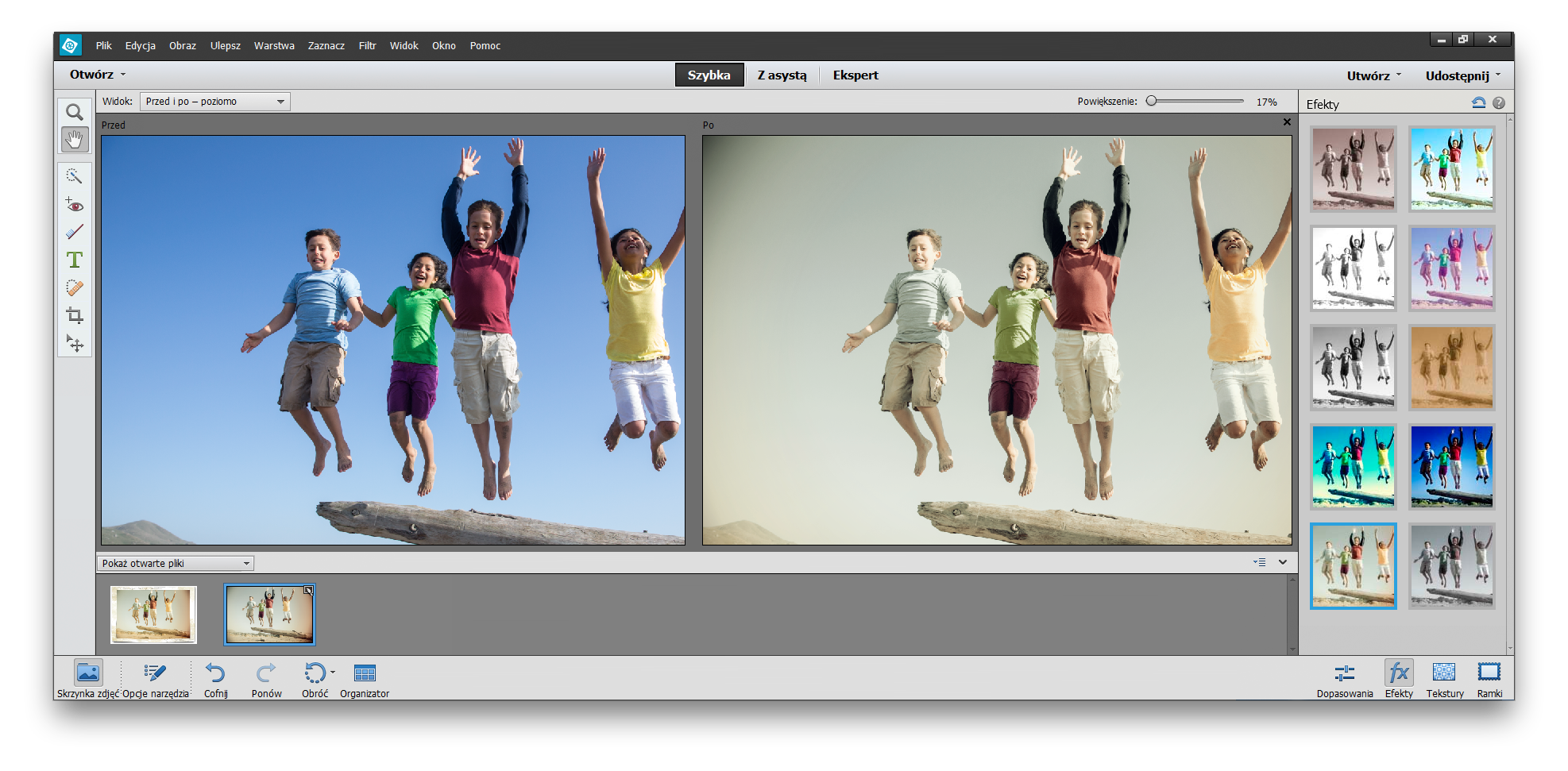Apply the teal cross-process effect thumbnail
1568x771 pixels.
tap(1354, 467)
